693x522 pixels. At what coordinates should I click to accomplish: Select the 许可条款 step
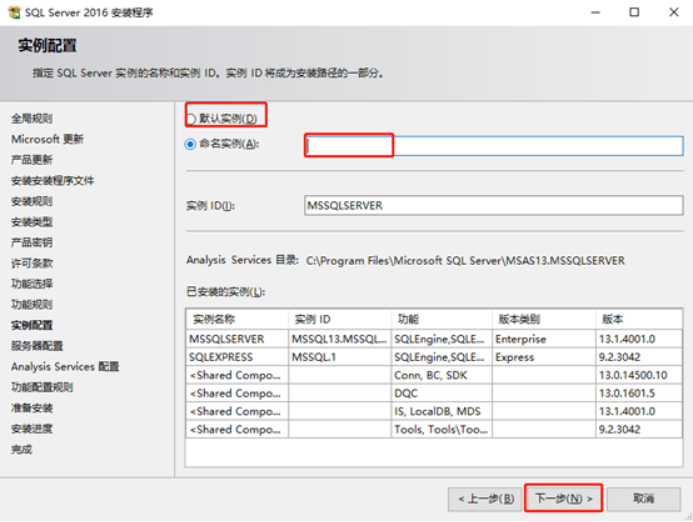click(32, 263)
